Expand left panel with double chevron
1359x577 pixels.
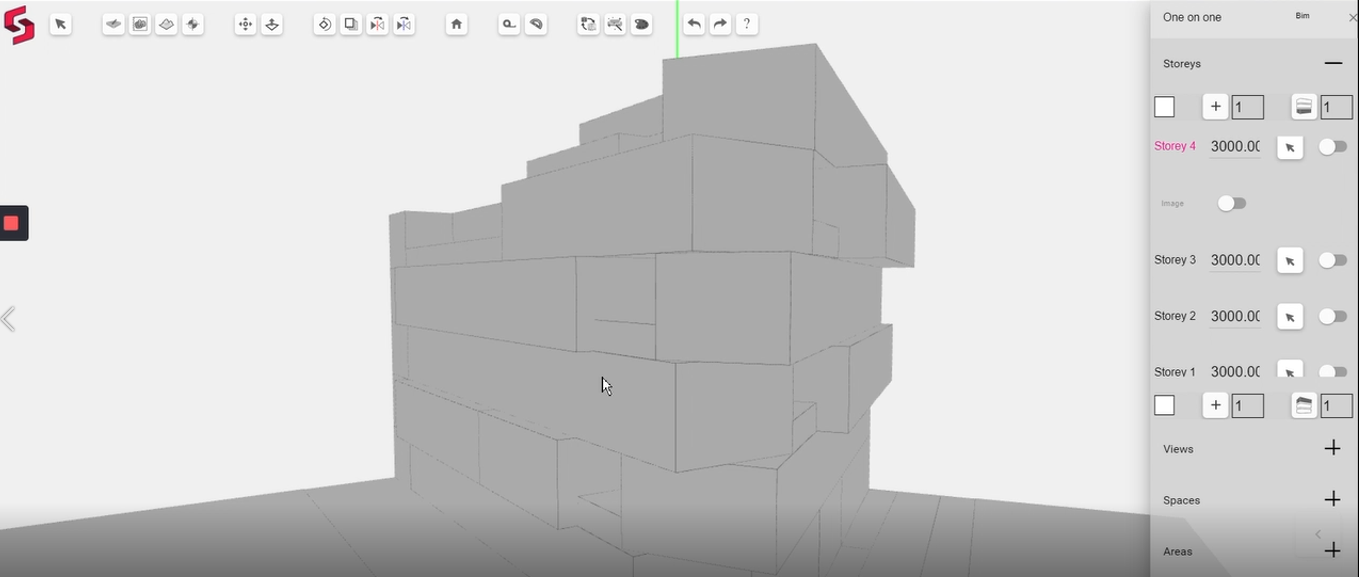coord(8,319)
